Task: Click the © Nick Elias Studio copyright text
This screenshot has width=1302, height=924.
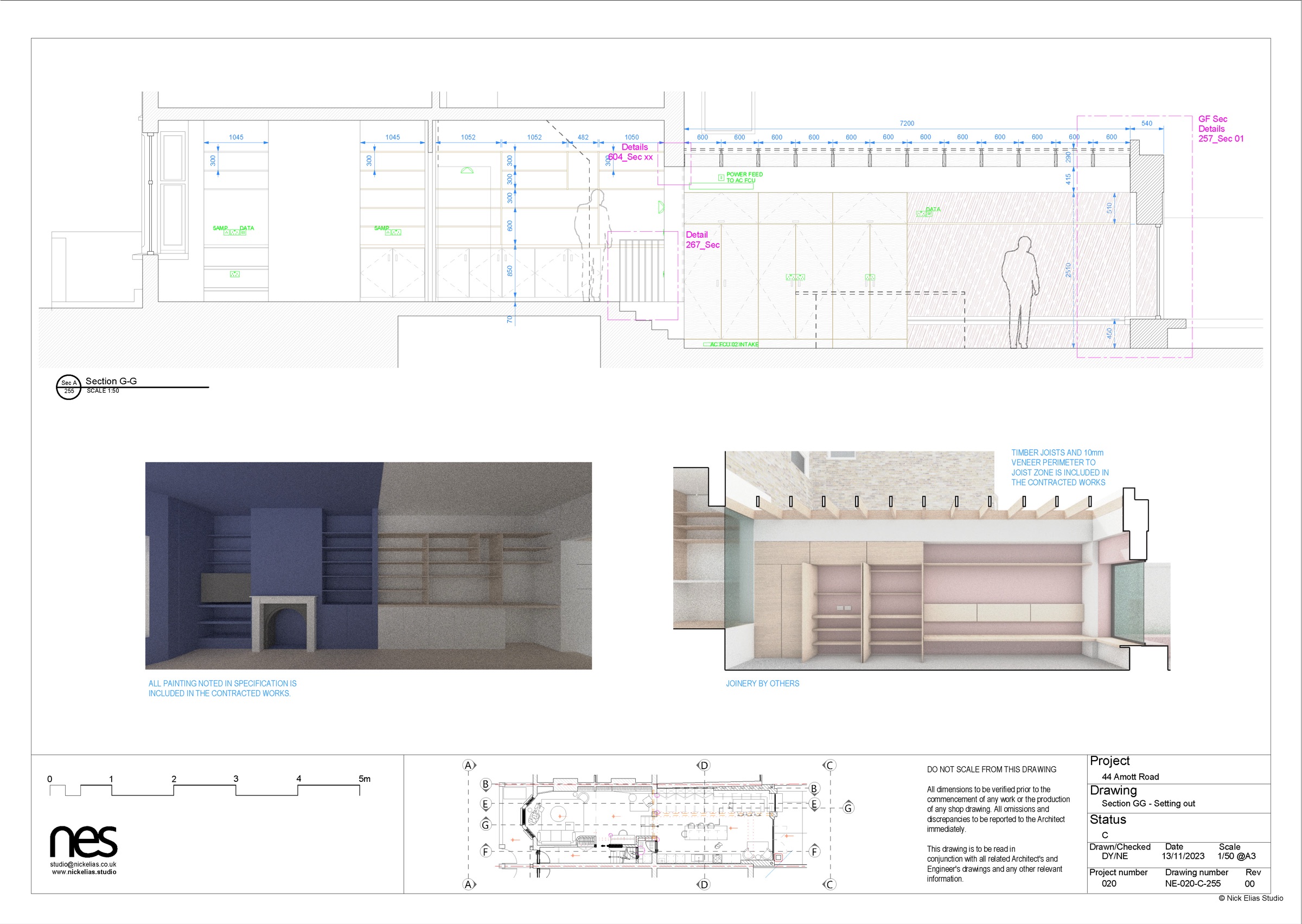Action: coord(1251,898)
